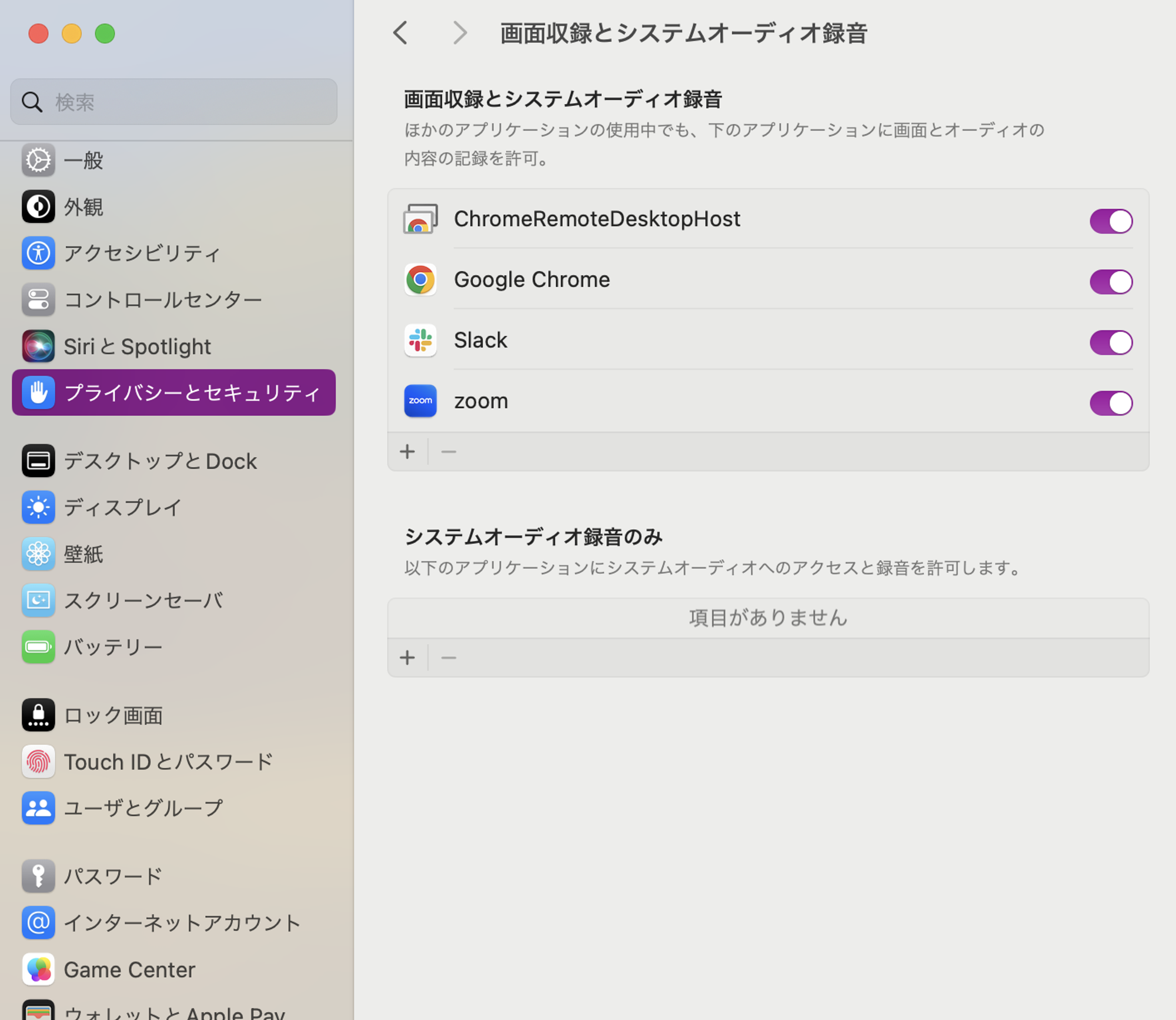Select the Battery (バッテリー) icon
Screen dimensions: 1176x1020
click(x=38, y=647)
